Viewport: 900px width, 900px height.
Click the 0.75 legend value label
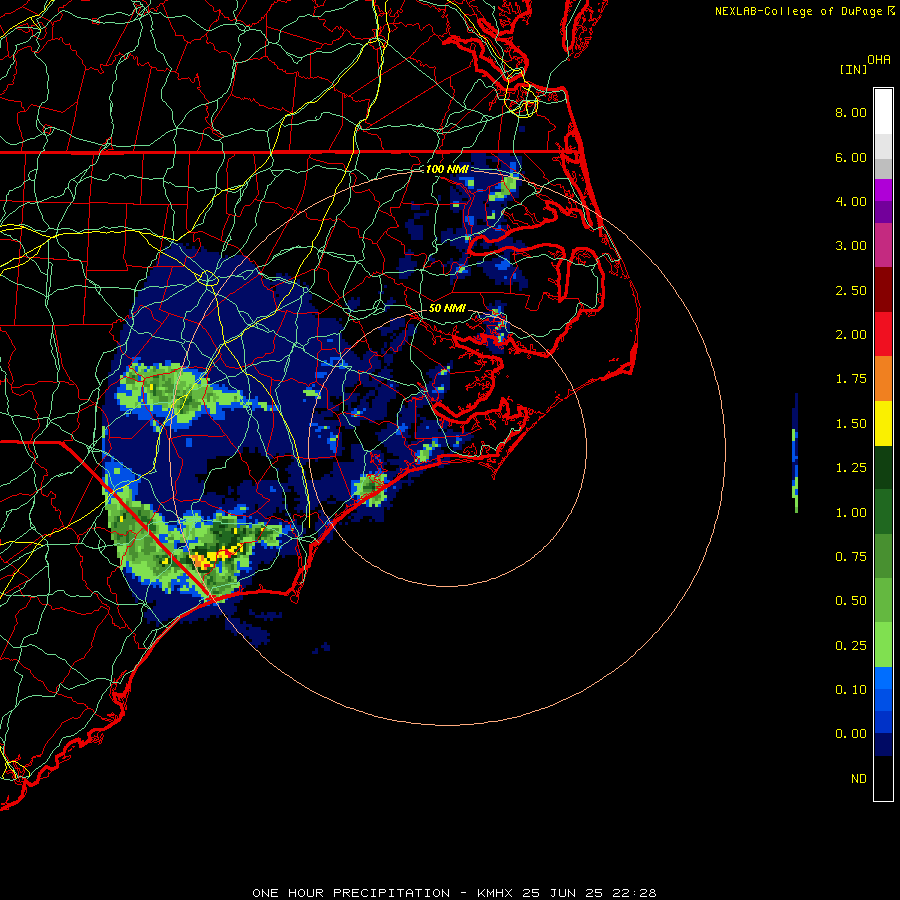point(851,557)
